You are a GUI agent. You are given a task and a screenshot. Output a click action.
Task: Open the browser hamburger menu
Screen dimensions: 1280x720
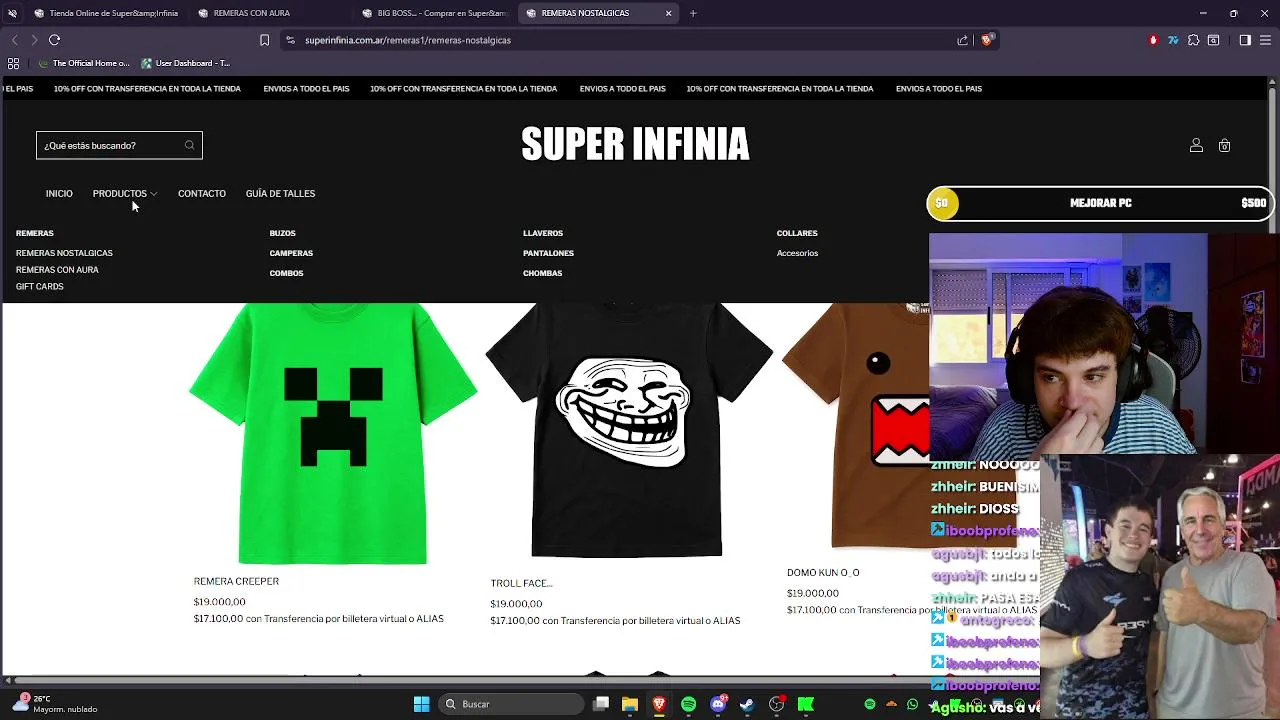pos(1266,40)
